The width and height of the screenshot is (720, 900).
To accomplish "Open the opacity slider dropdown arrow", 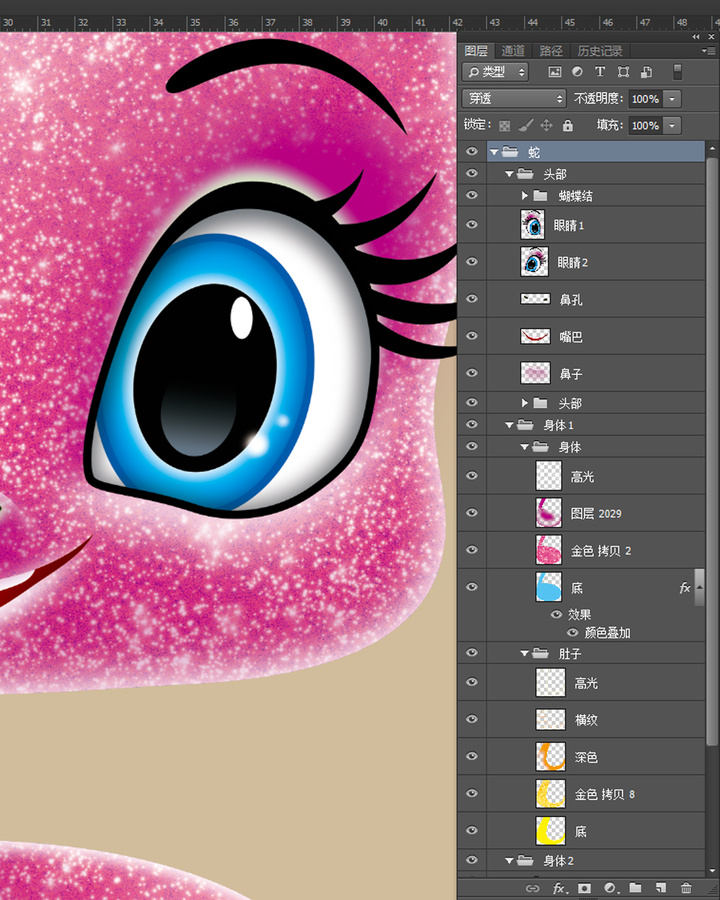I will 672,99.
